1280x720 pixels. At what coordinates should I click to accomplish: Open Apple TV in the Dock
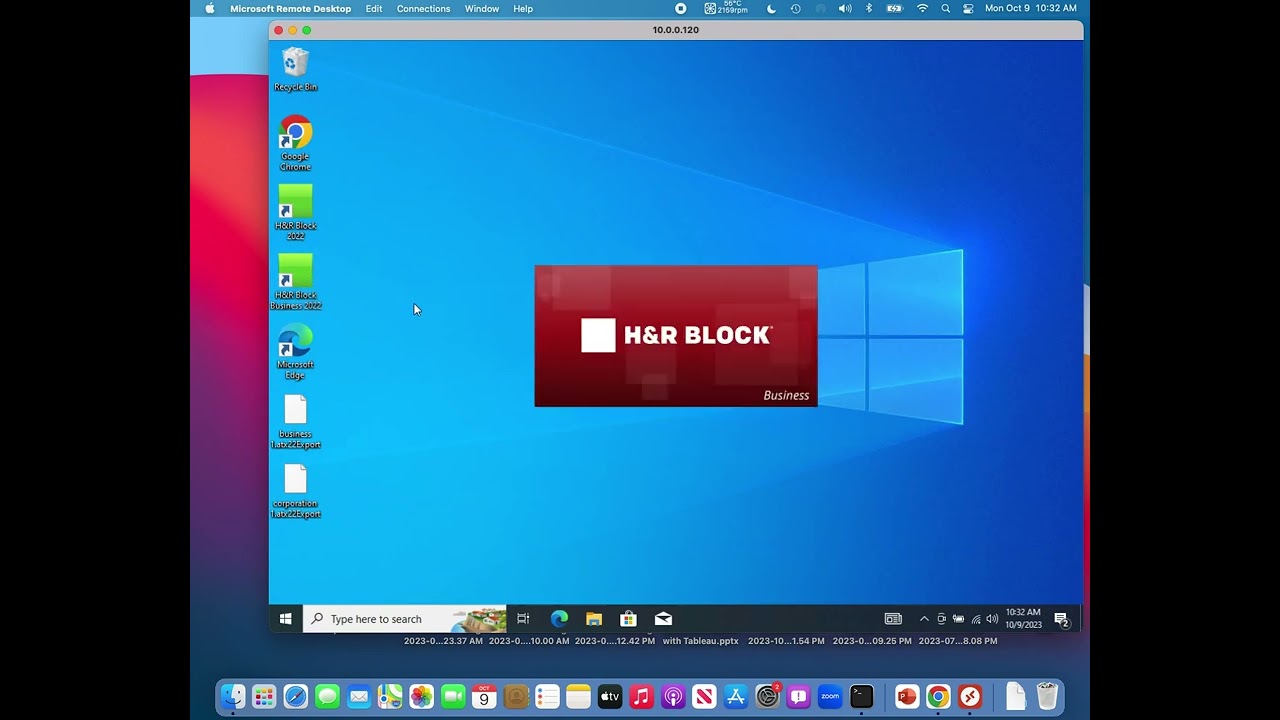pyautogui.click(x=610, y=696)
